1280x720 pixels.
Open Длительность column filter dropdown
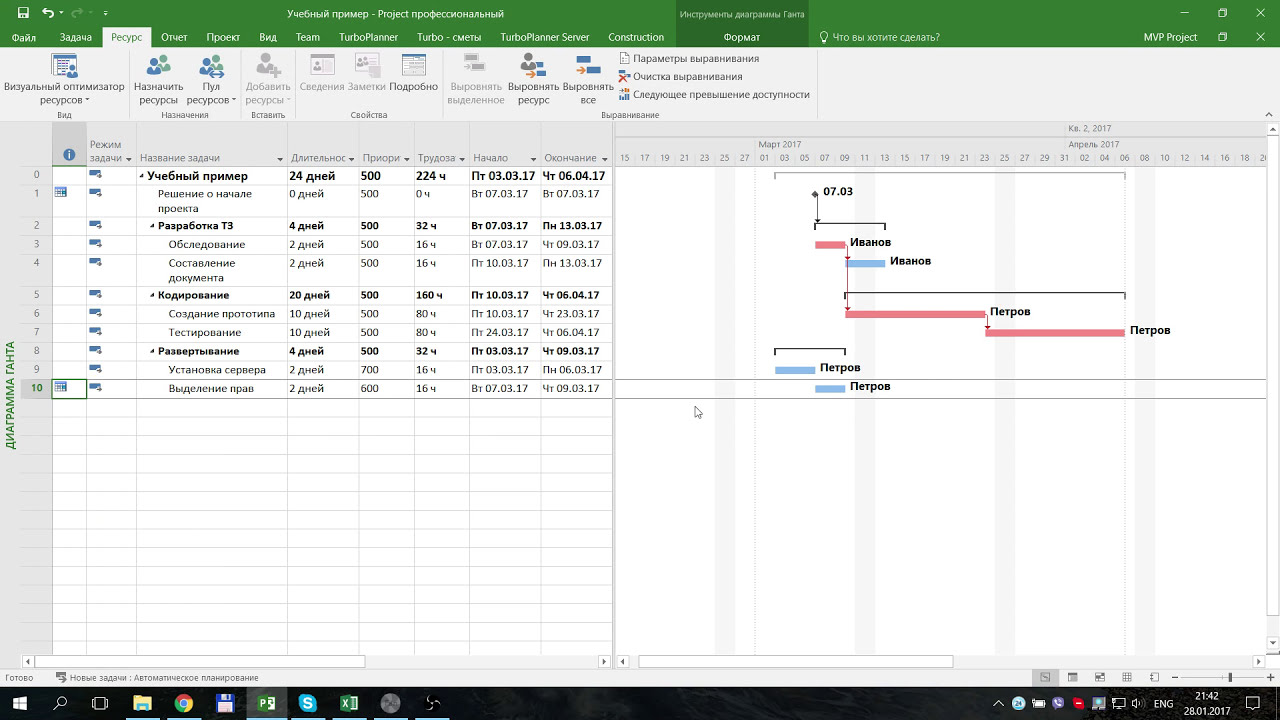pyautogui.click(x=351, y=159)
